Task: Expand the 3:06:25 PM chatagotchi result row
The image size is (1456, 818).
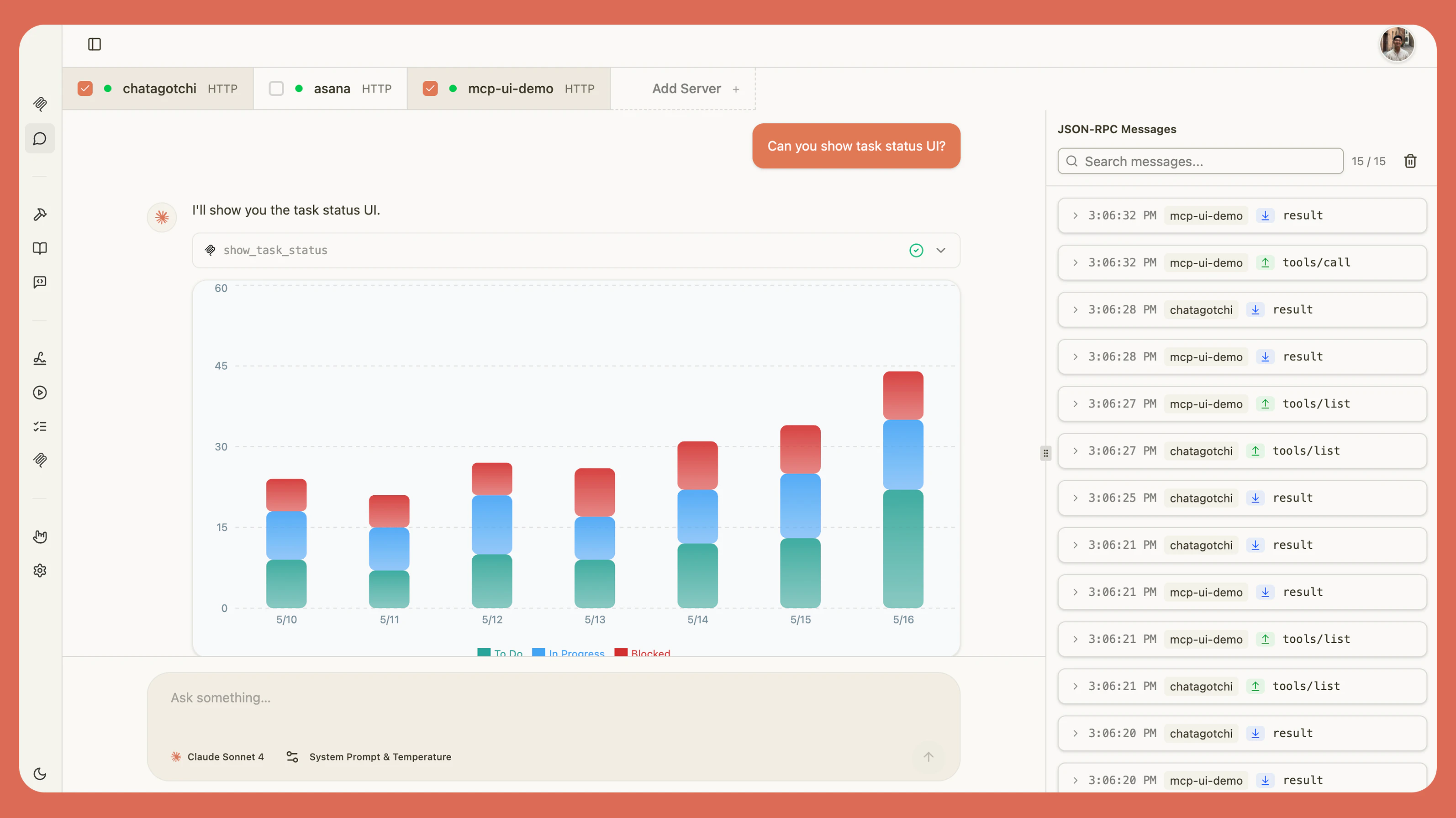Action: pos(1075,498)
